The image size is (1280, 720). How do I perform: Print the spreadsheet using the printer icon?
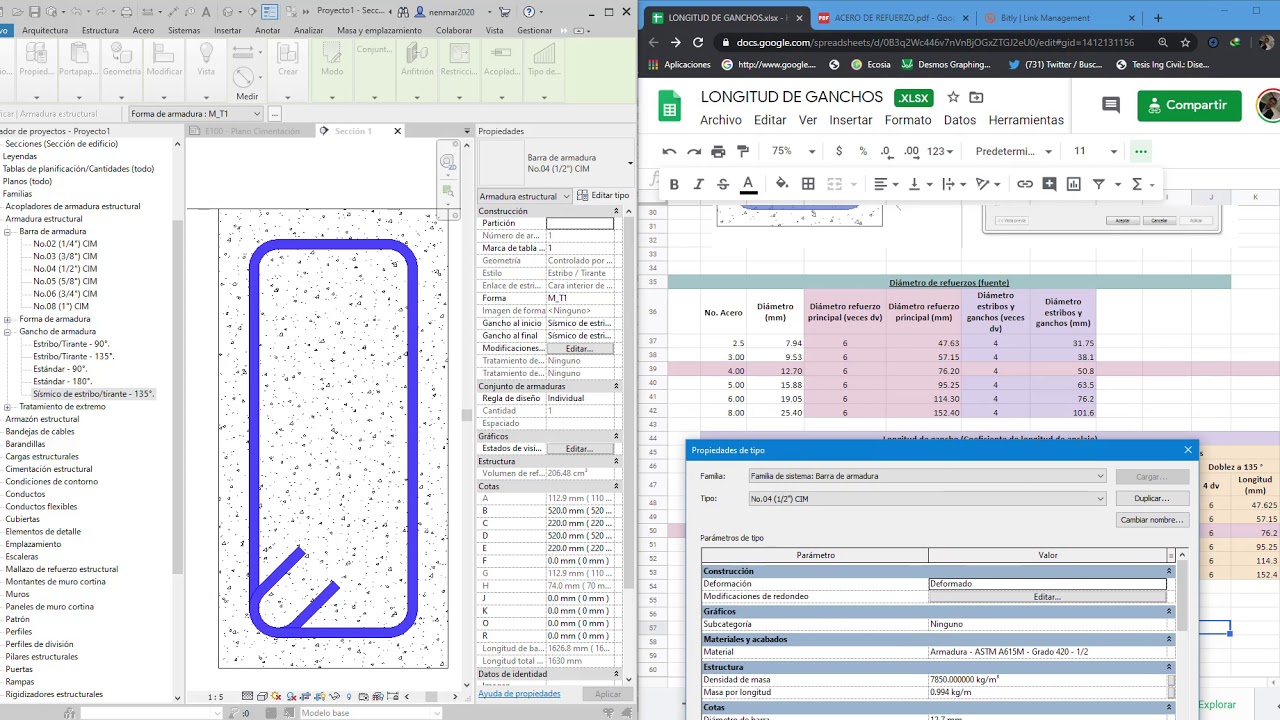(718, 152)
